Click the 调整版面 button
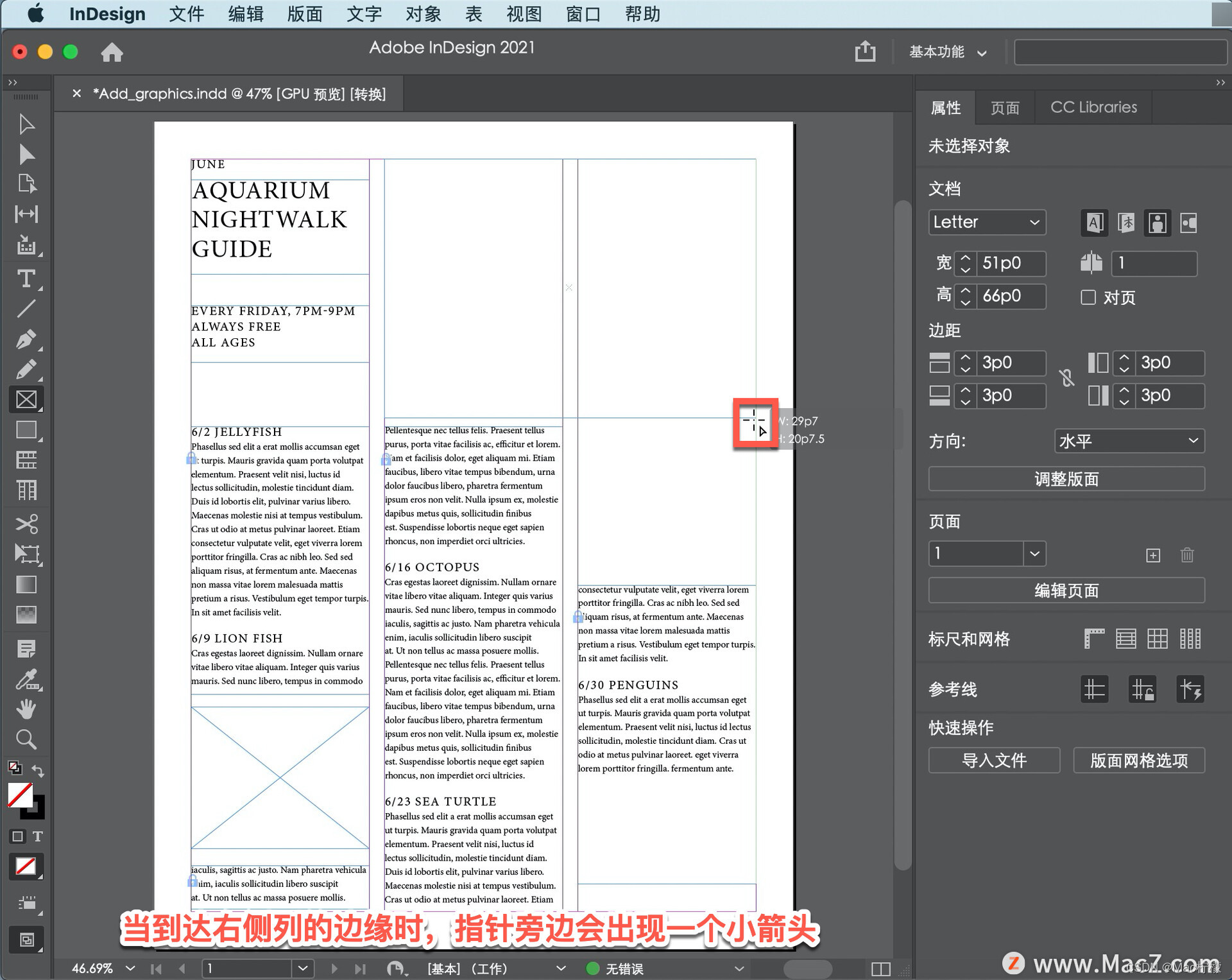This screenshot has height=980, width=1232. (x=1066, y=479)
